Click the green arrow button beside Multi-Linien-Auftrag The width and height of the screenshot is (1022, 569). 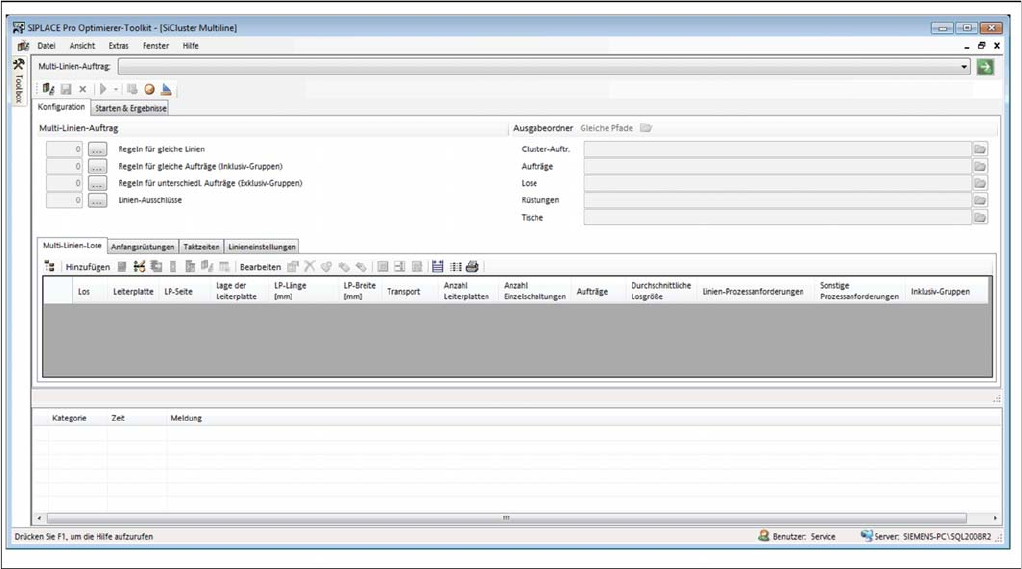coord(985,67)
